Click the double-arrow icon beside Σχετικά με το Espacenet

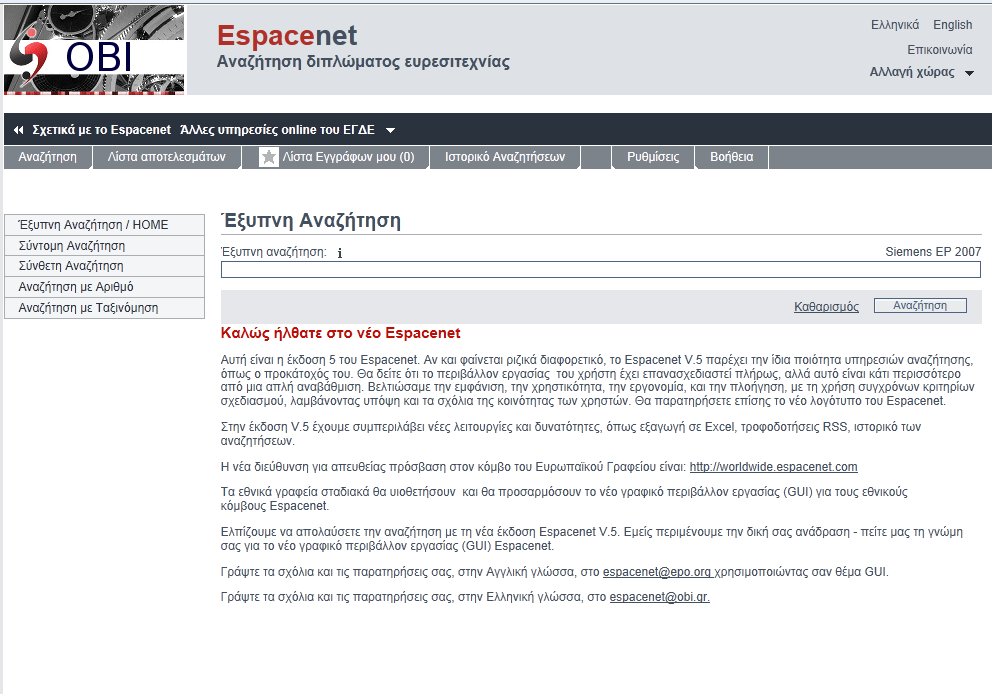click(x=18, y=130)
